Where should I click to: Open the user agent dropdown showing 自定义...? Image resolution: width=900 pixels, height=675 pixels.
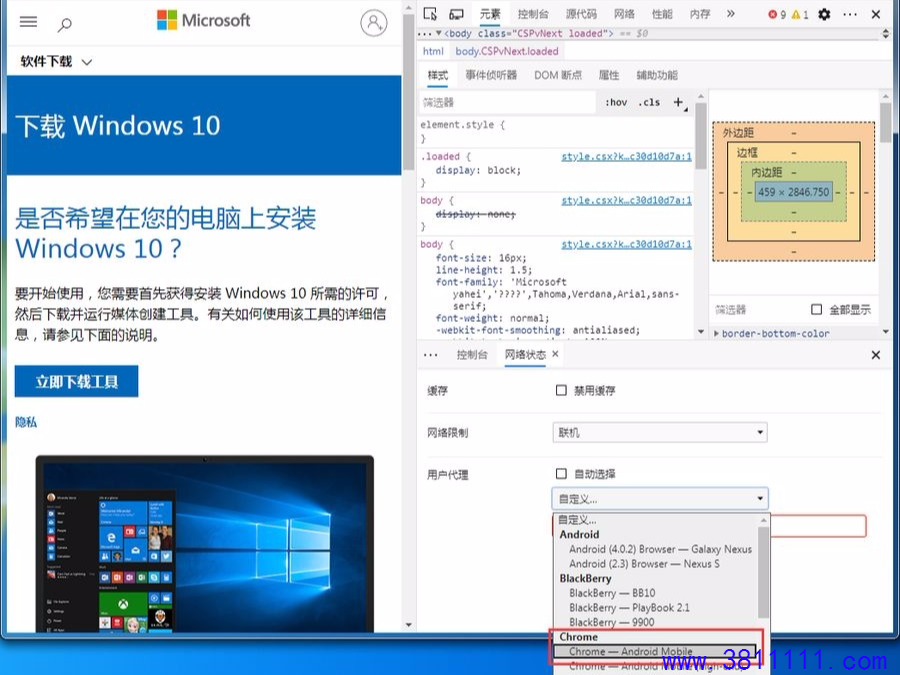(660, 499)
